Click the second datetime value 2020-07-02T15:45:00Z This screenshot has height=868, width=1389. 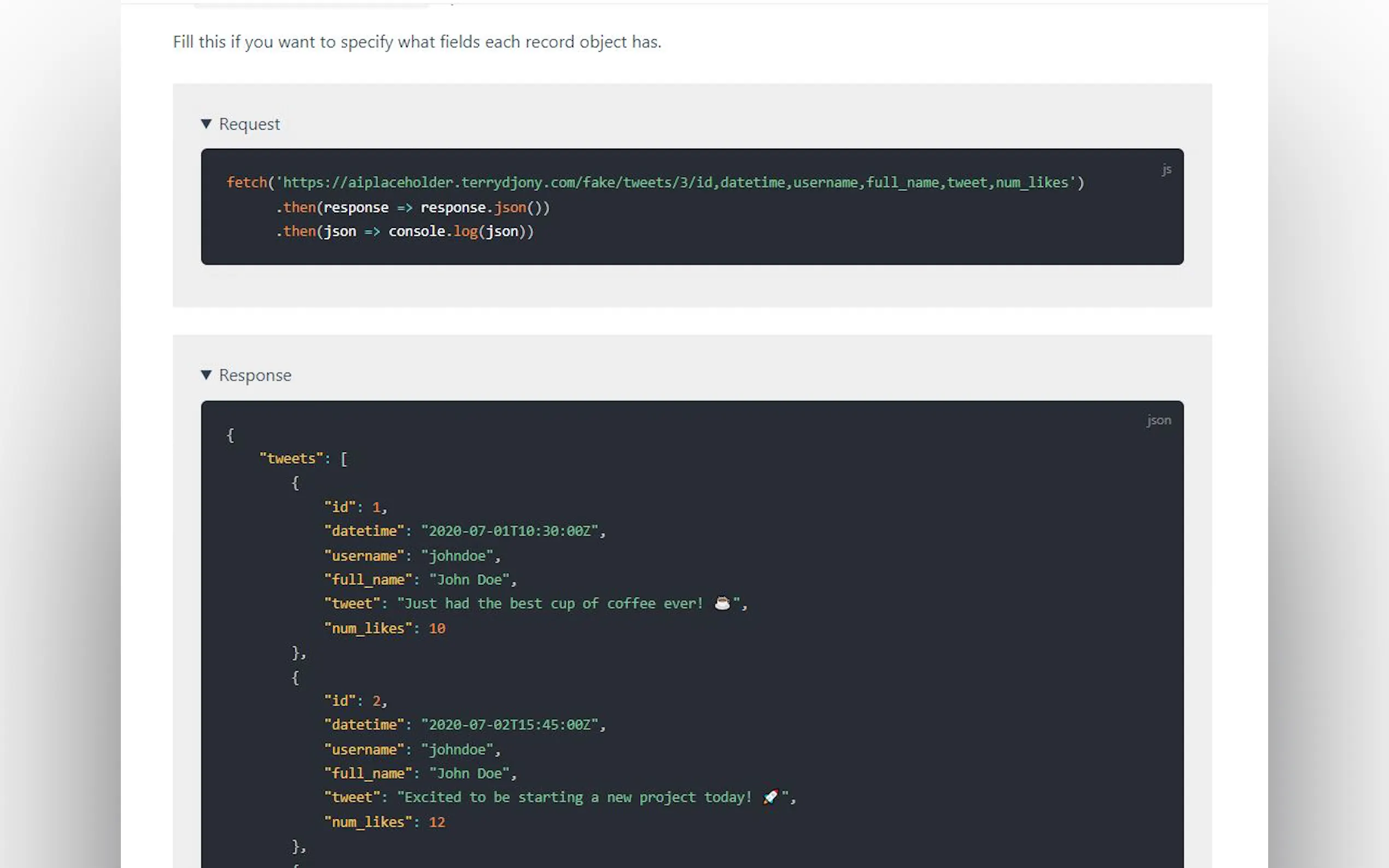509,724
